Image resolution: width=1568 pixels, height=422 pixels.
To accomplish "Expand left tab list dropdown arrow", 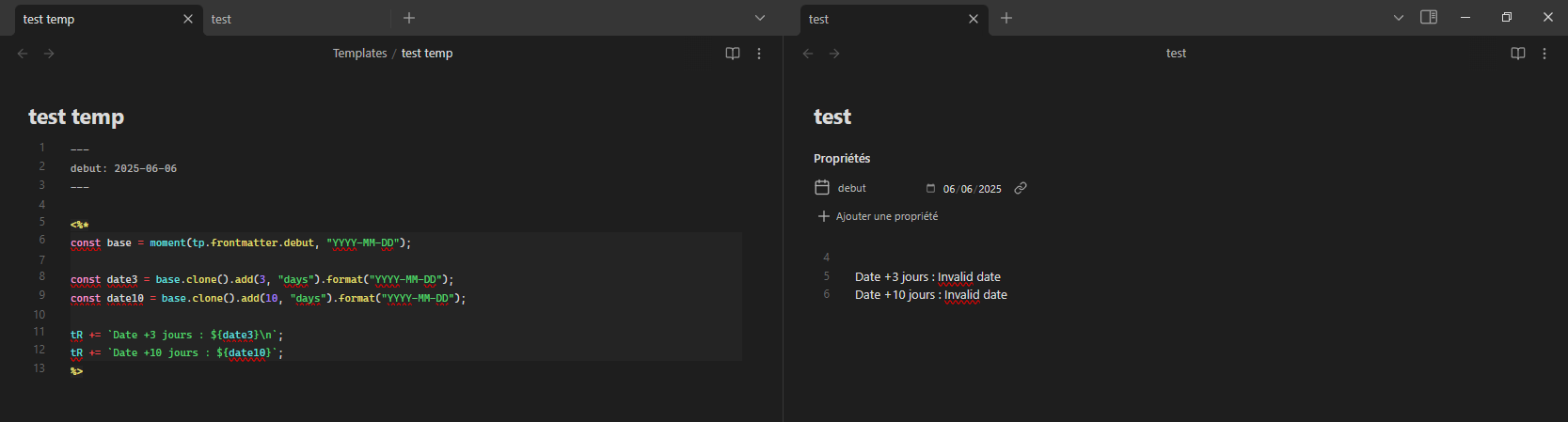I will (x=760, y=18).
